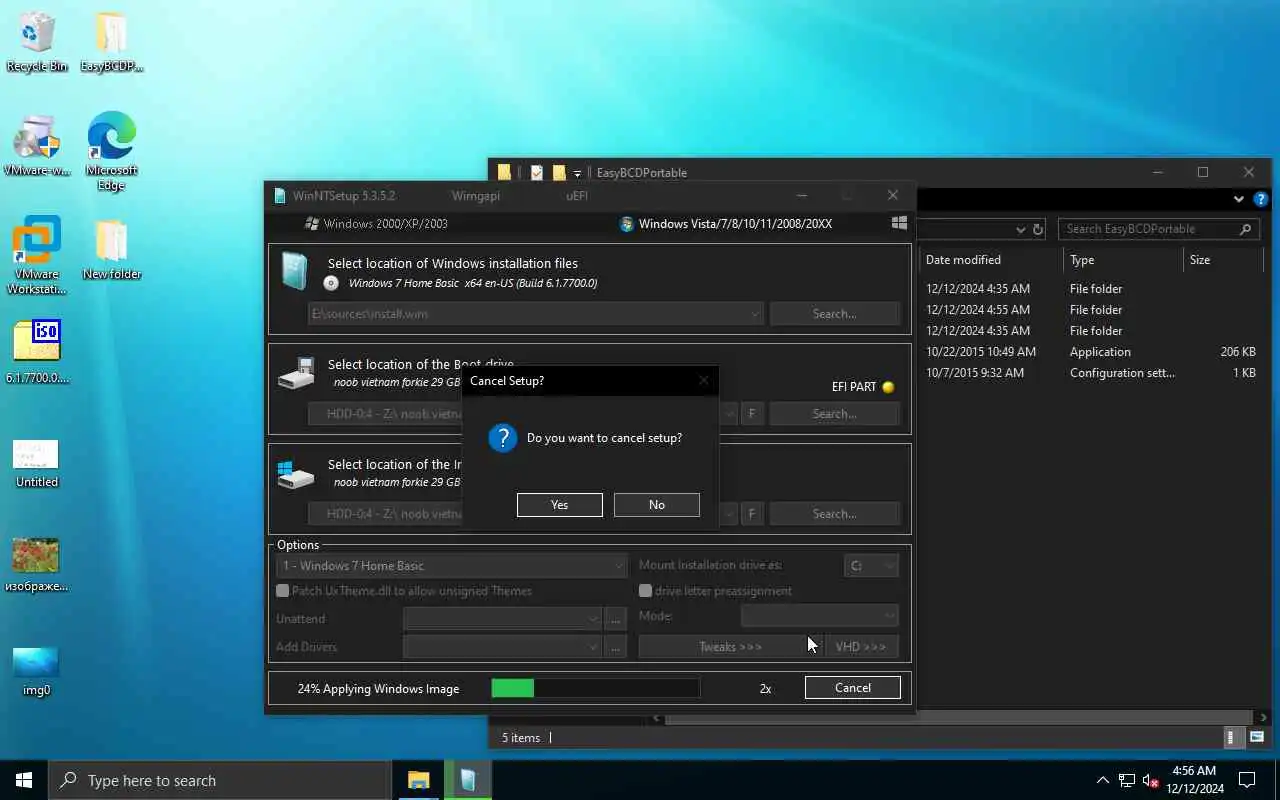Switch to Windows 2000/XP/2003 tab
Screen dimensions: 1280x800
(x=376, y=224)
